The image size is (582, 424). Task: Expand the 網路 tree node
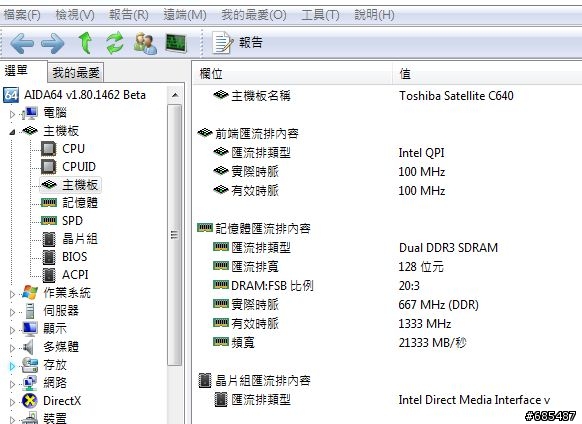tap(12, 384)
